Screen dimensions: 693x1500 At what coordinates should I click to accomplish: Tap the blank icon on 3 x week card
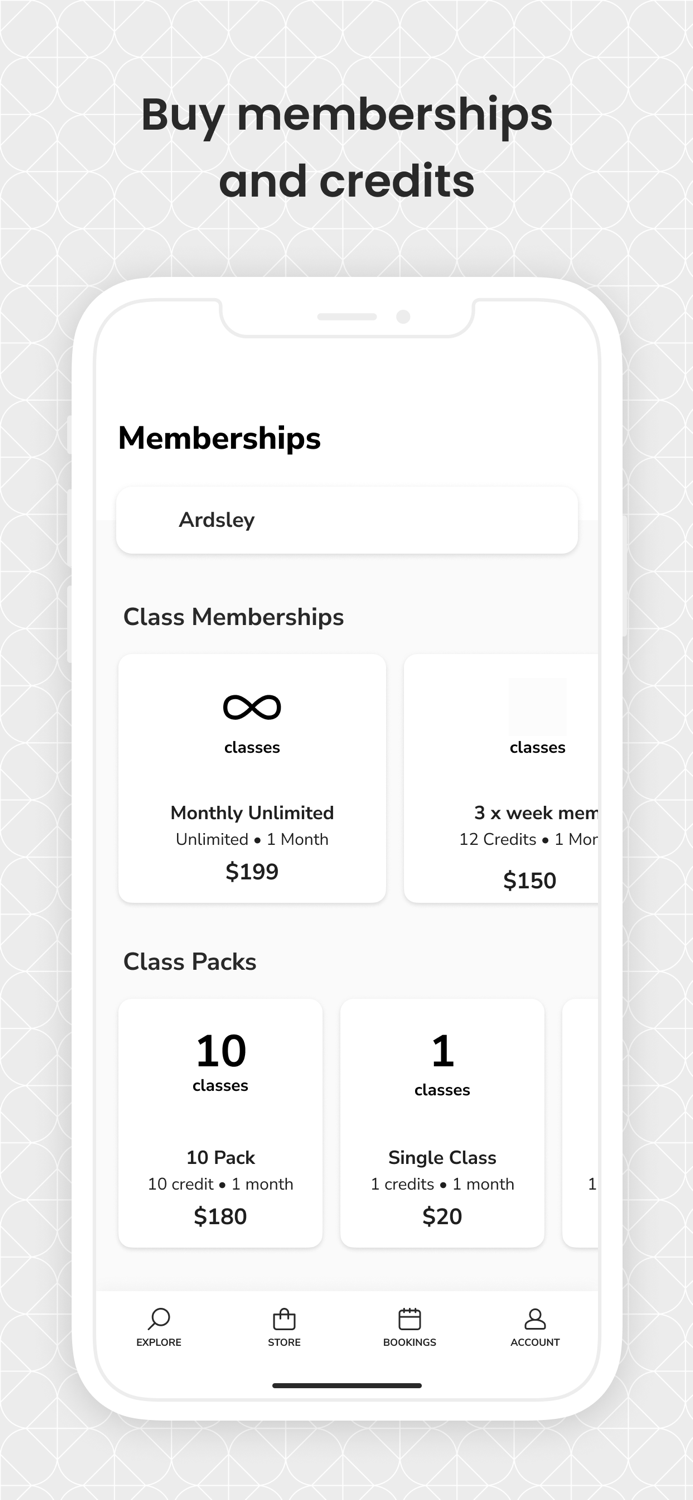click(537, 707)
